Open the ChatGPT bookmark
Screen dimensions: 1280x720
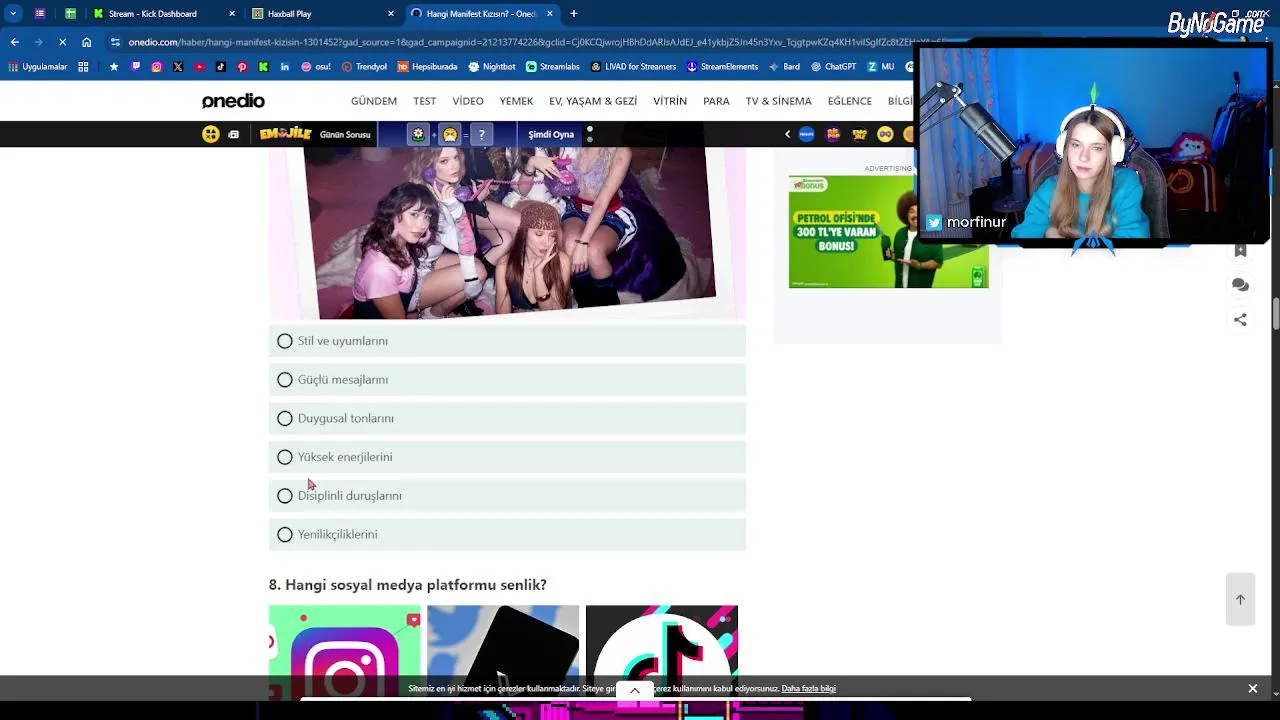pos(834,67)
